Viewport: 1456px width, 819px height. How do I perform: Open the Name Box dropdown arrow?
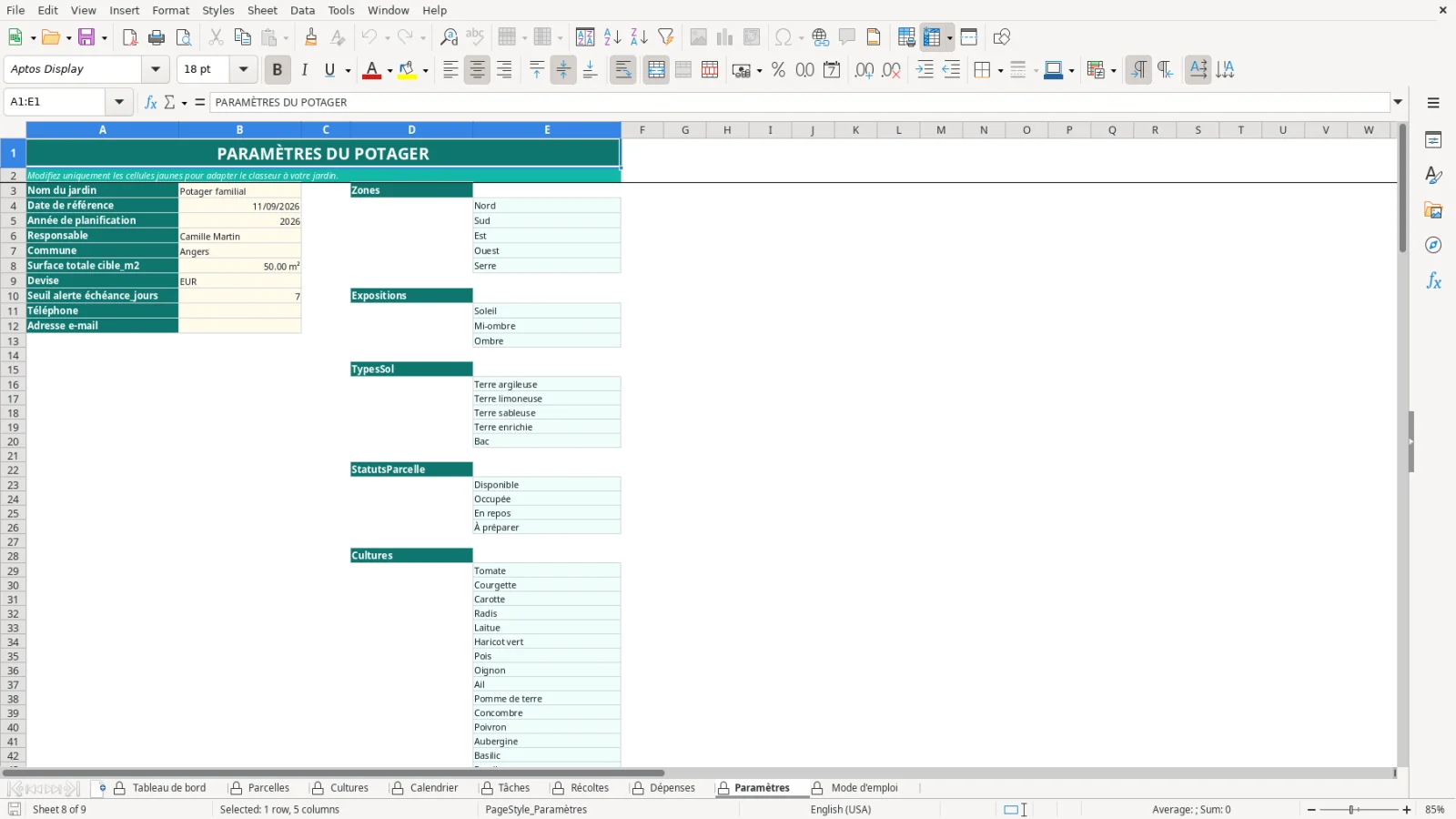tap(119, 102)
